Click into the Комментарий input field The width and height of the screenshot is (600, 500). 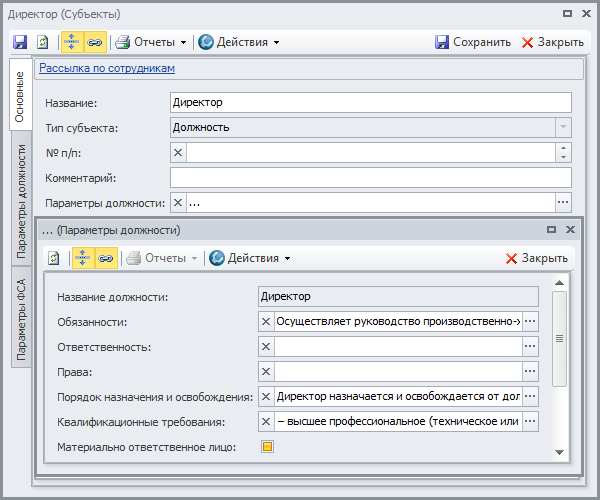[x=370, y=178]
